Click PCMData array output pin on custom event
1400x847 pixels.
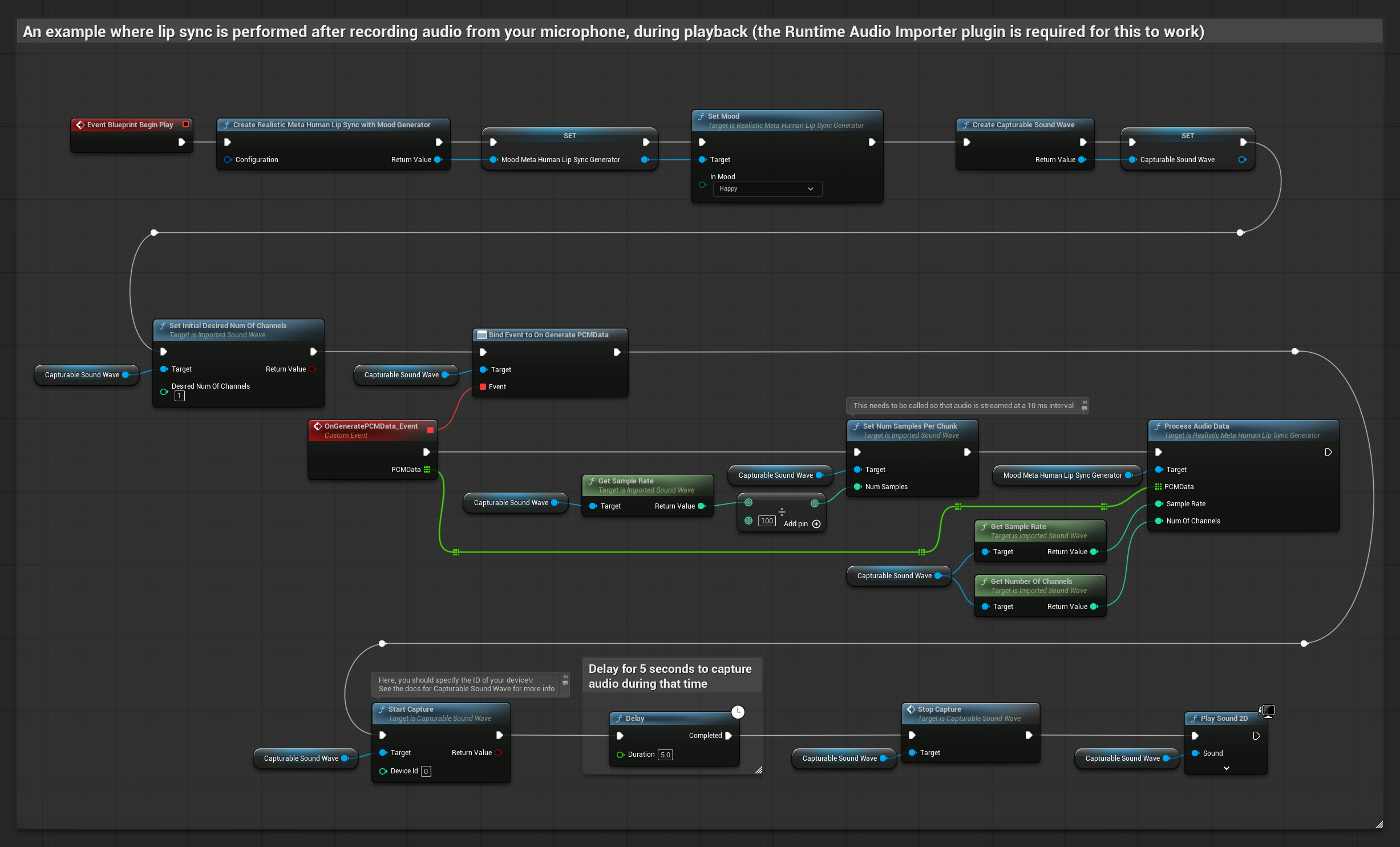[x=427, y=470]
